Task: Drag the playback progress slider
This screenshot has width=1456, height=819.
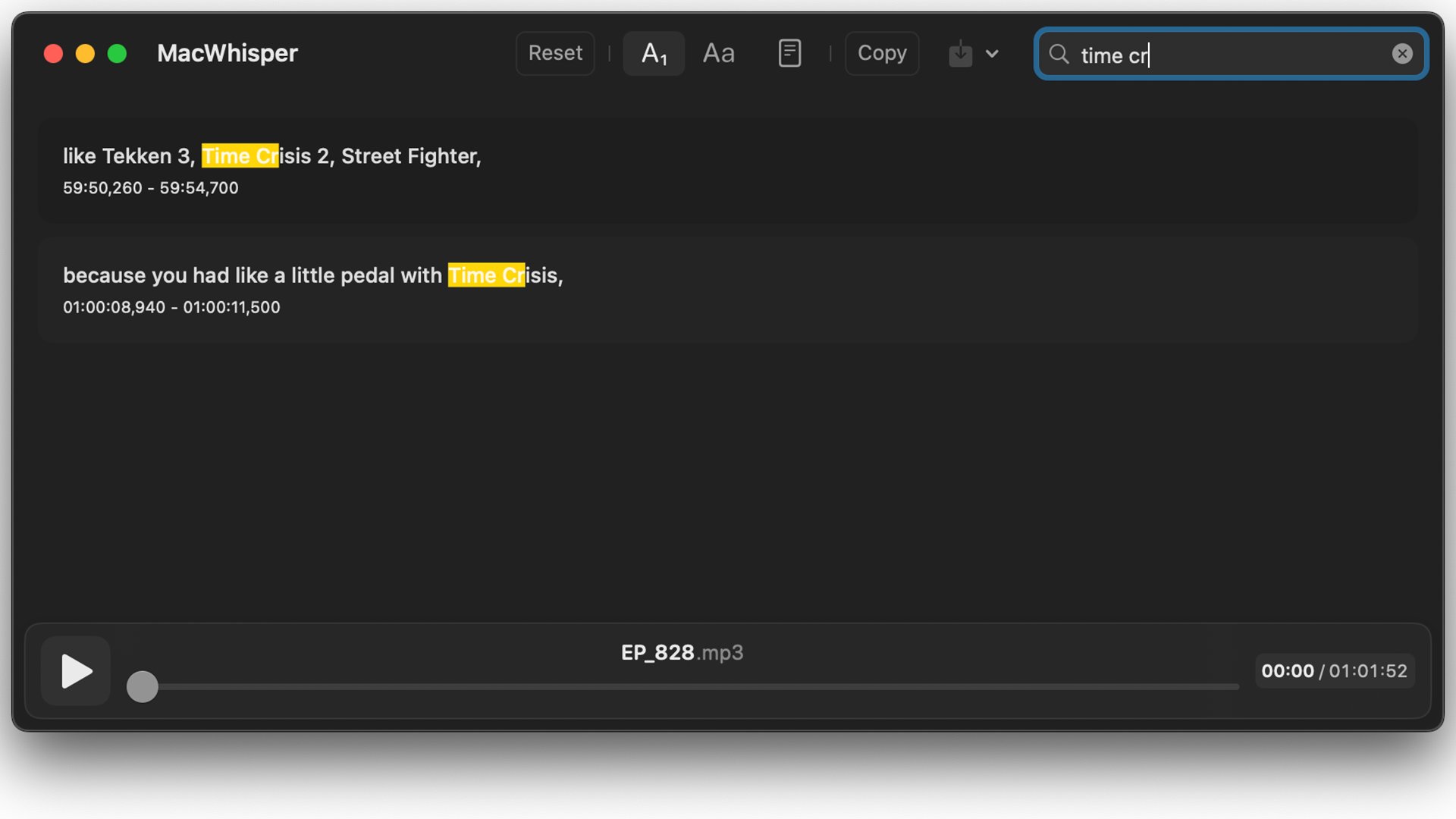Action: [142, 688]
